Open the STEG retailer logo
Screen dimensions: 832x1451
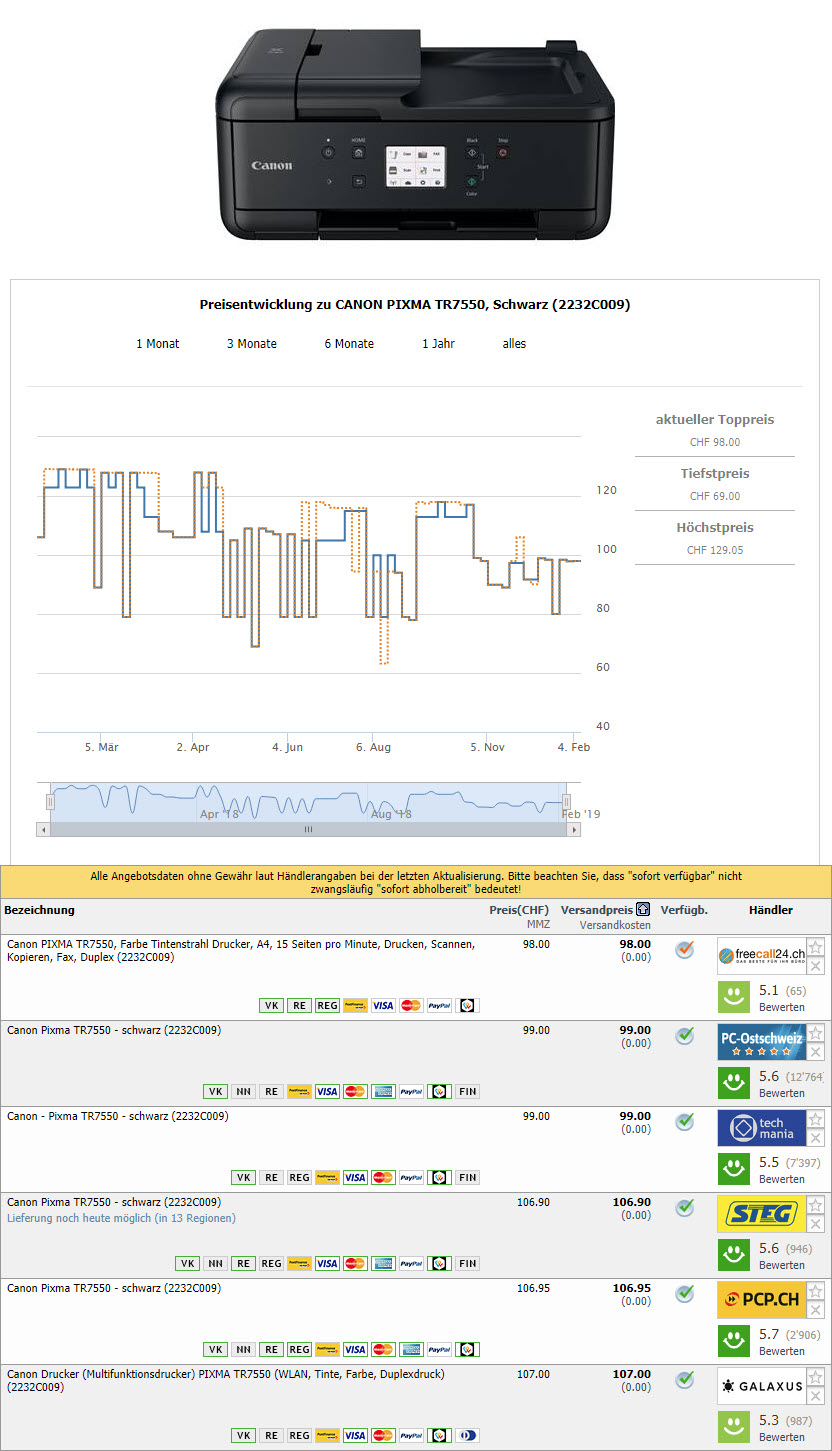[761, 1215]
